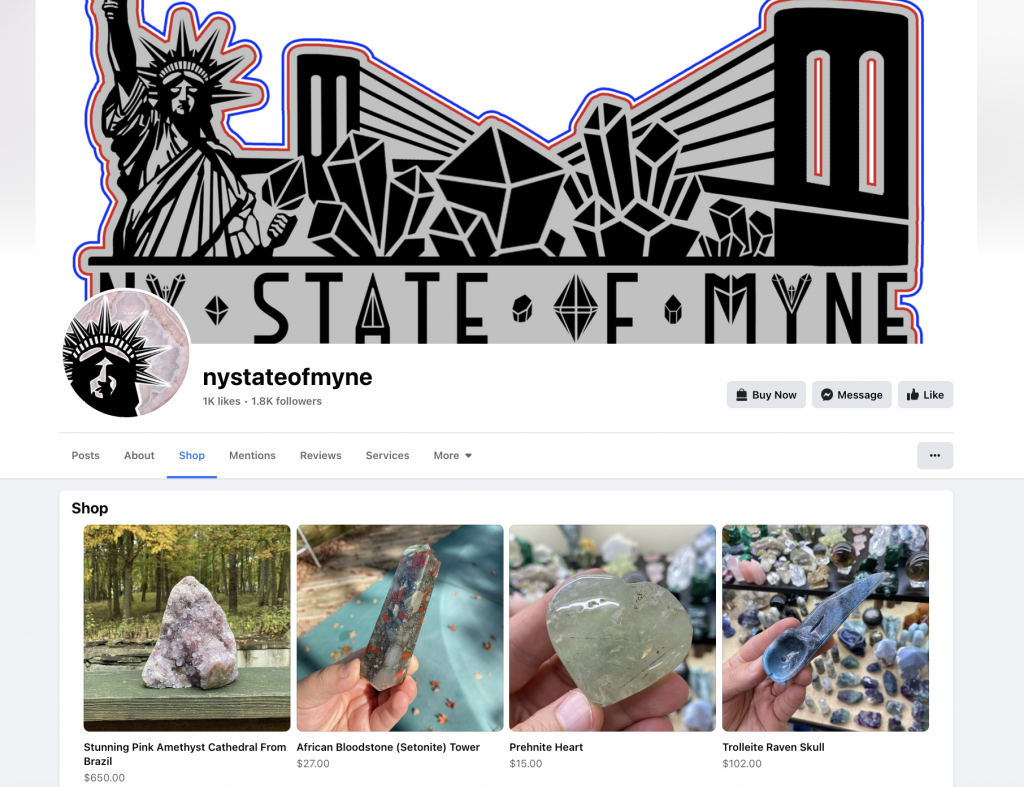View the Reviews tab
This screenshot has height=787, width=1024.
tap(321, 455)
